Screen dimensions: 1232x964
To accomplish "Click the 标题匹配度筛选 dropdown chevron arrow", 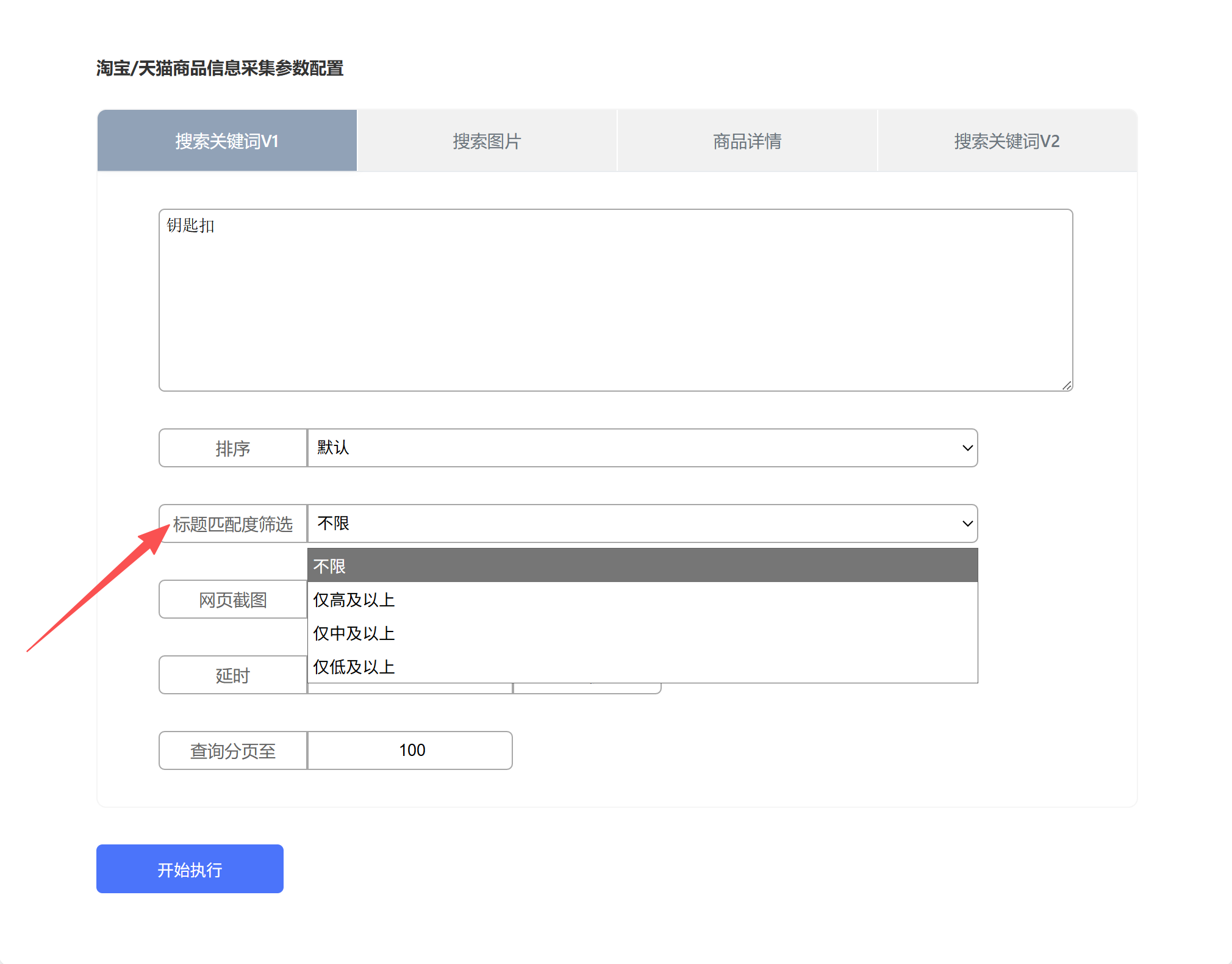I will 967,523.
